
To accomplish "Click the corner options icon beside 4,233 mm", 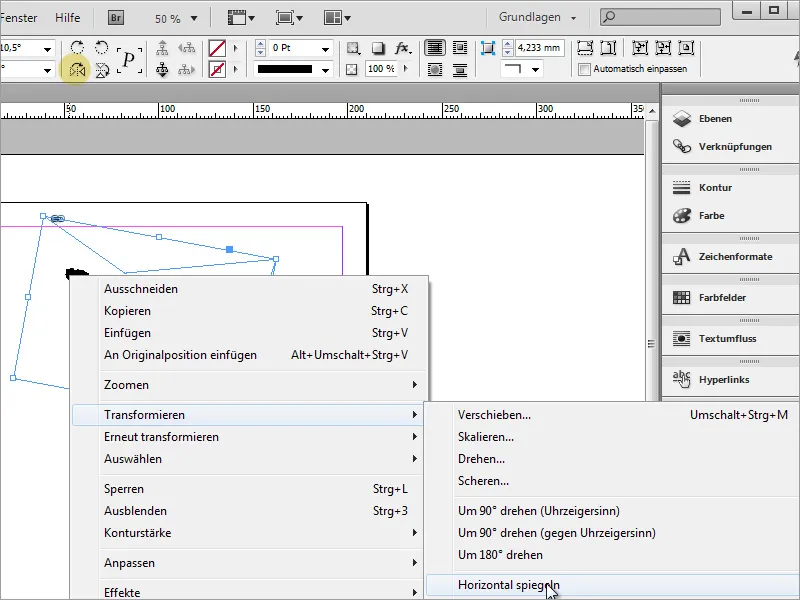I will (488, 48).
